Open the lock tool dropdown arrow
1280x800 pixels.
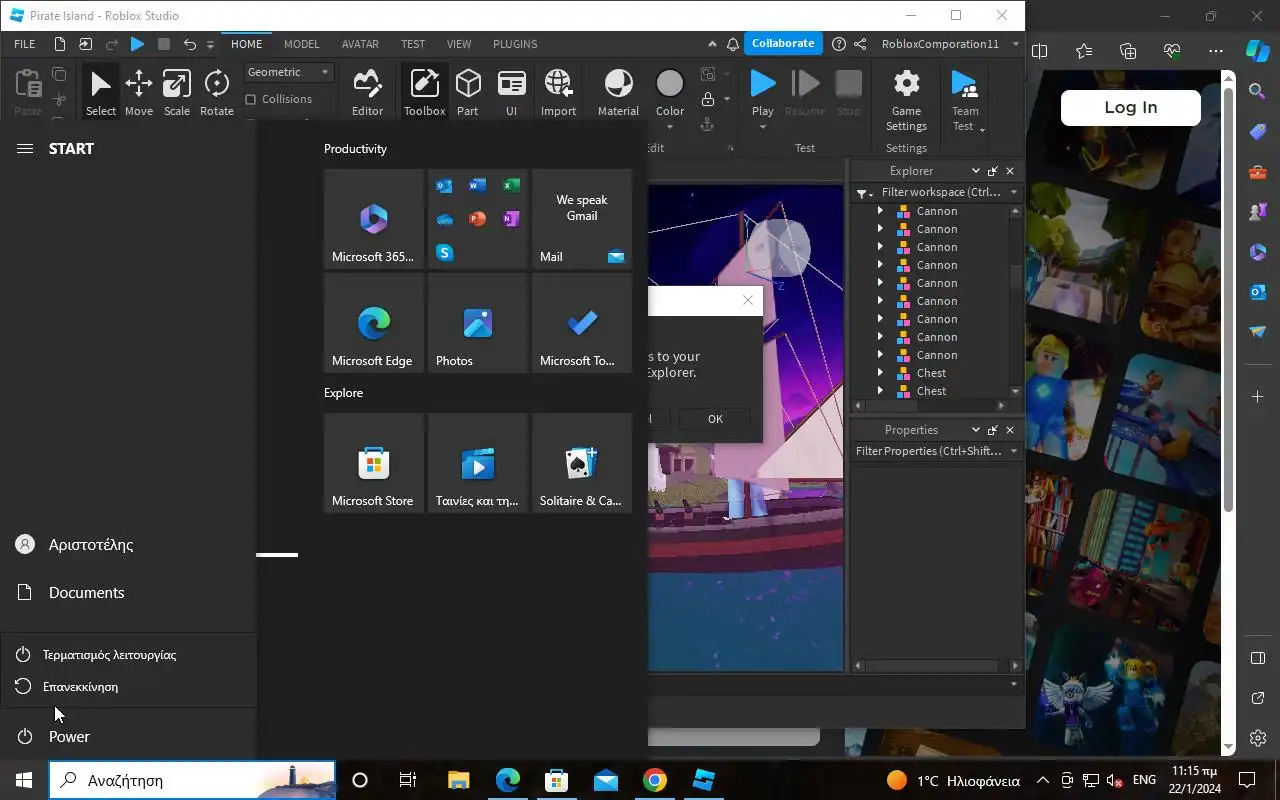click(726, 99)
